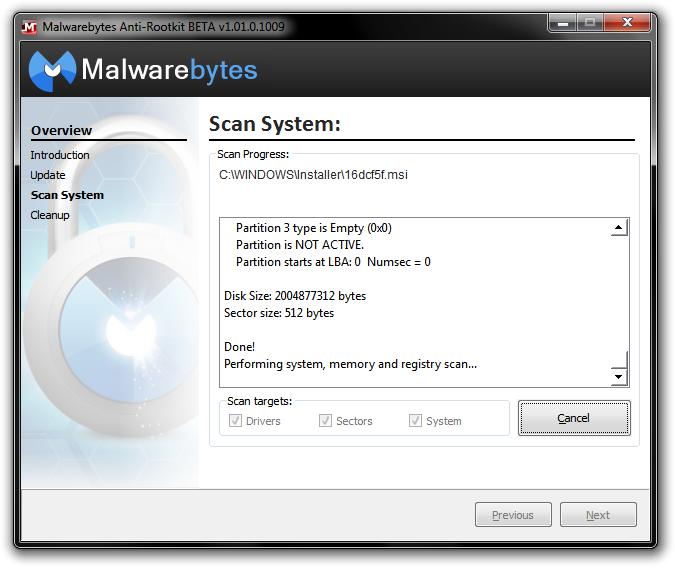Click the 'Done!' log line
The width and height of the screenshot is (675, 568).
[x=239, y=347]
